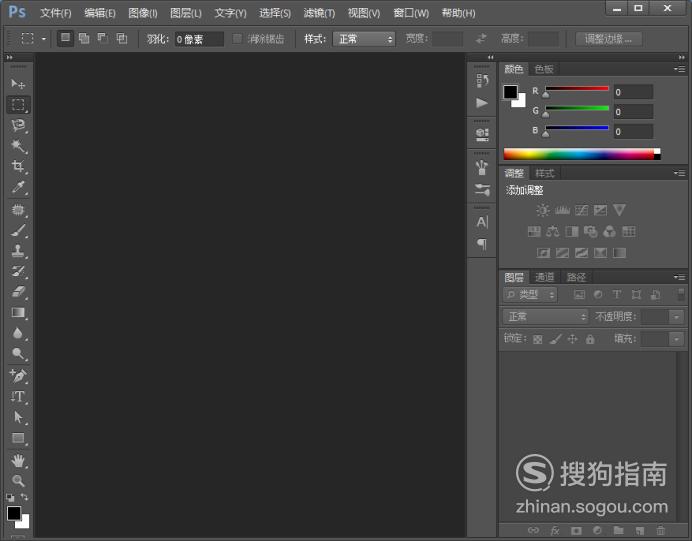Swap foreground and background colors

click(x=24, y=497)
